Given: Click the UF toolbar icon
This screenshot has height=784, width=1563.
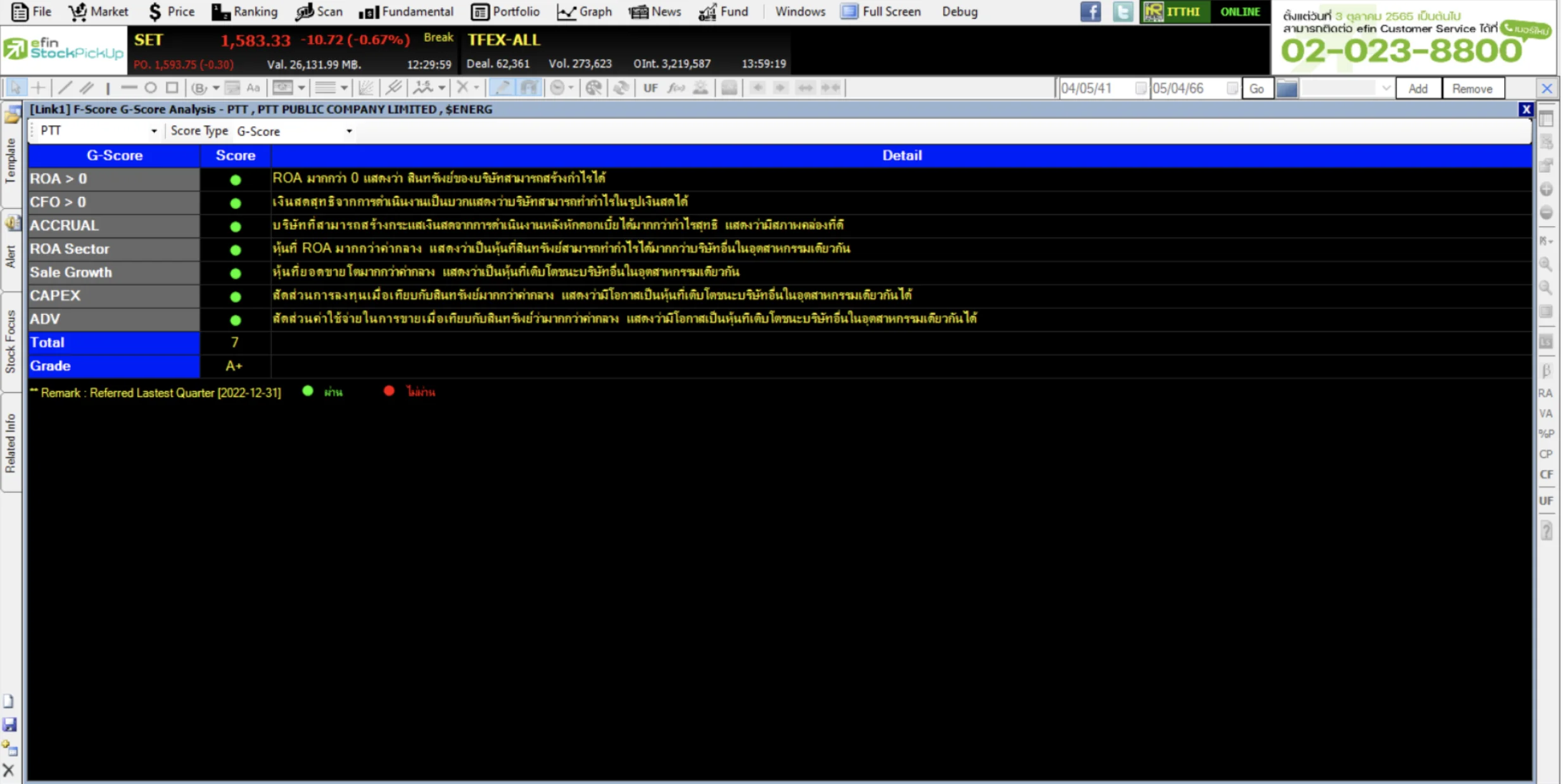Looking at the screenshot, I should (x=650, y=88).
